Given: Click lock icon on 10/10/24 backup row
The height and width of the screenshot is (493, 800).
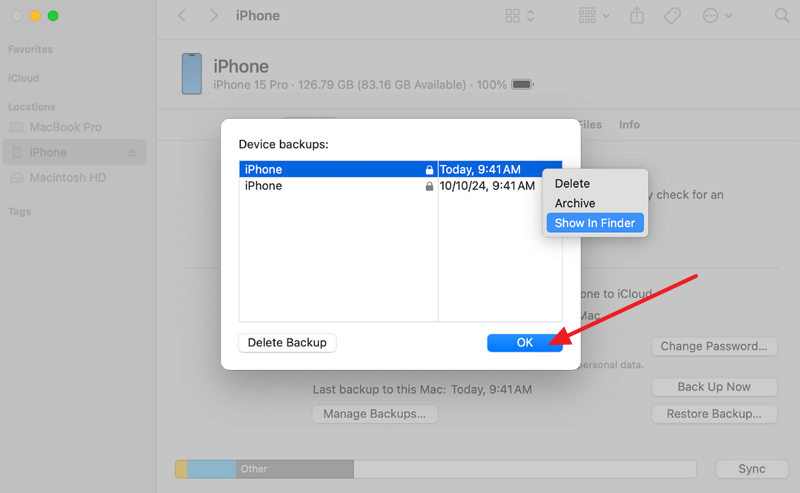Looking at the screenshot, I should (430, 186).
